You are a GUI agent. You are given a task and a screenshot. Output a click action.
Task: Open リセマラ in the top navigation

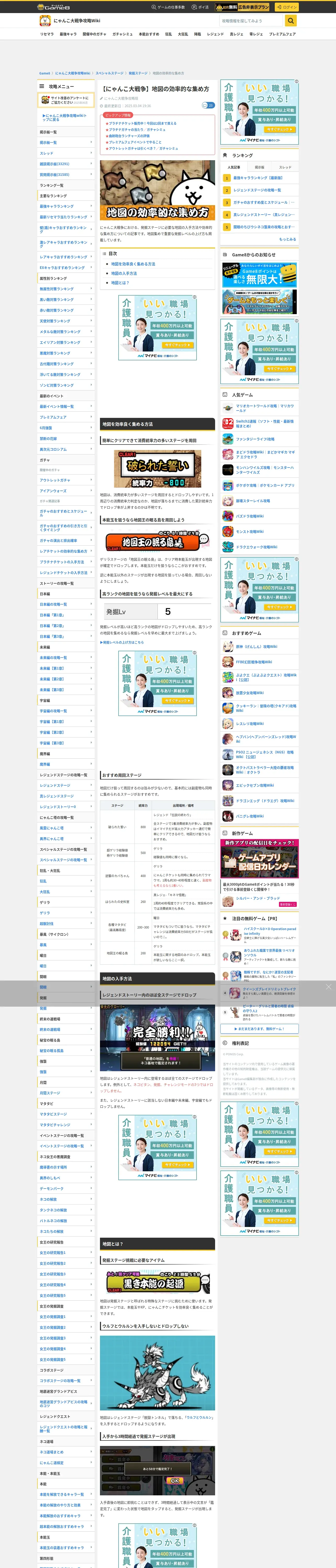[x=46, y=34]
